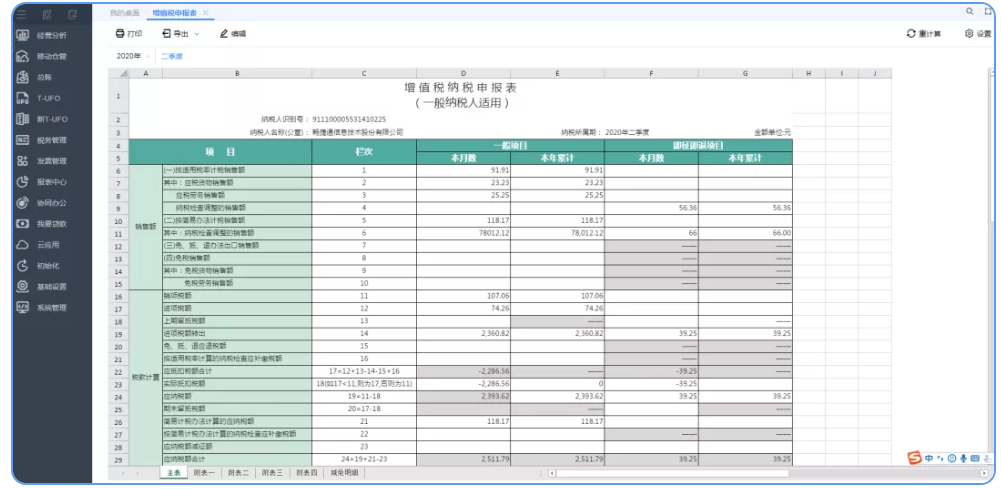Switch to the 附表三 sheet tab
This screenshot has width=1001, height=489.
(272, 473)
